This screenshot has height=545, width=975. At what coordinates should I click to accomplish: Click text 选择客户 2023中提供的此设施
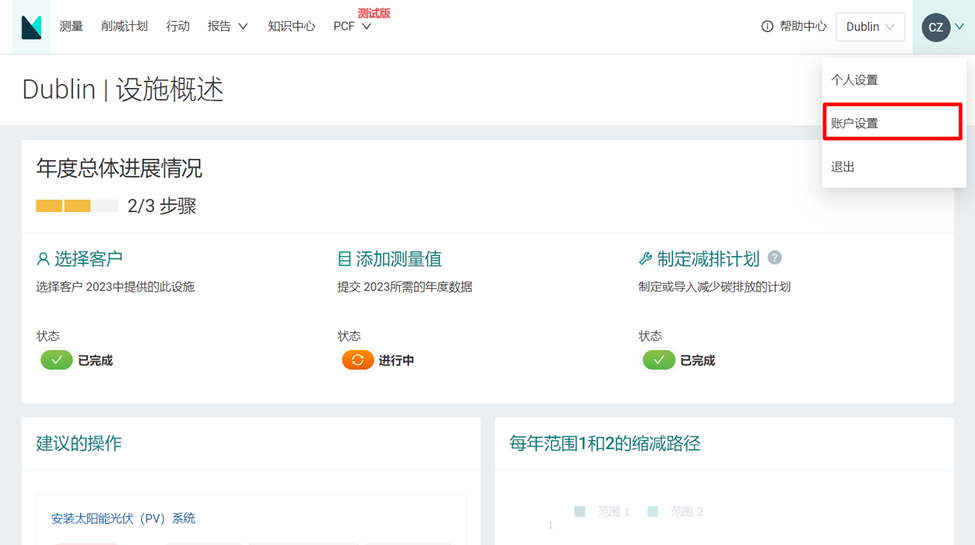pyautogui.click(x=115, y=287)
